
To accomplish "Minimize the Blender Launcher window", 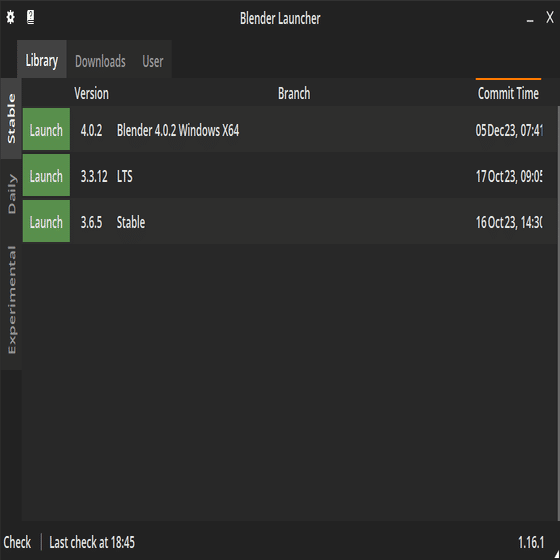I will (530, 18).
